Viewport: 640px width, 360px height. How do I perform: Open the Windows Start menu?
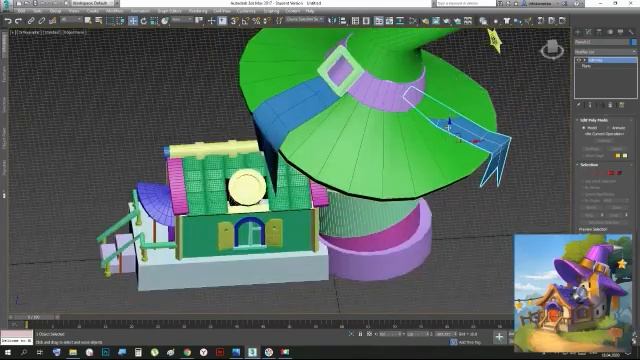pyautogui.click(x=8, y=352)
